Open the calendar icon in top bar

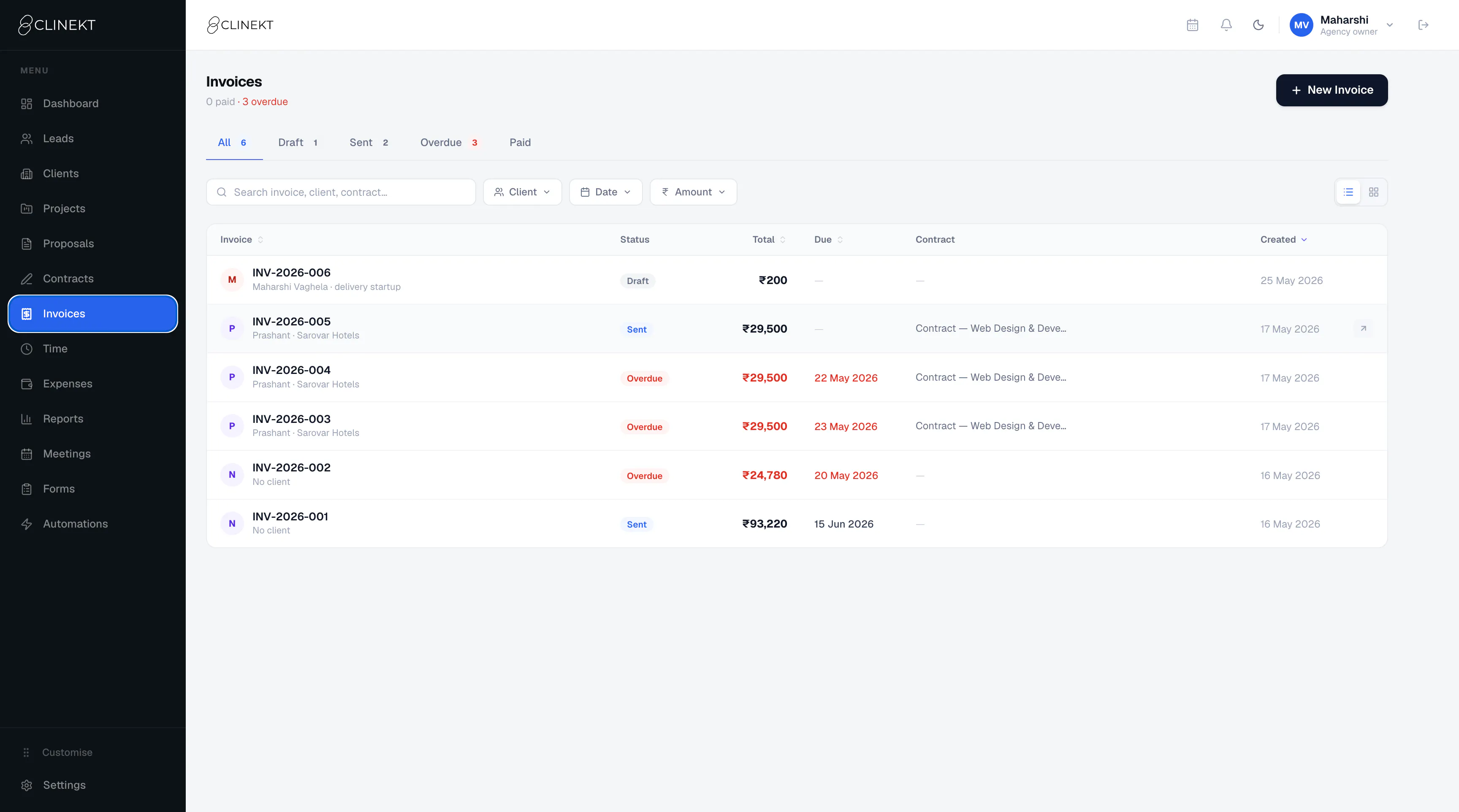click(1192, 25)
